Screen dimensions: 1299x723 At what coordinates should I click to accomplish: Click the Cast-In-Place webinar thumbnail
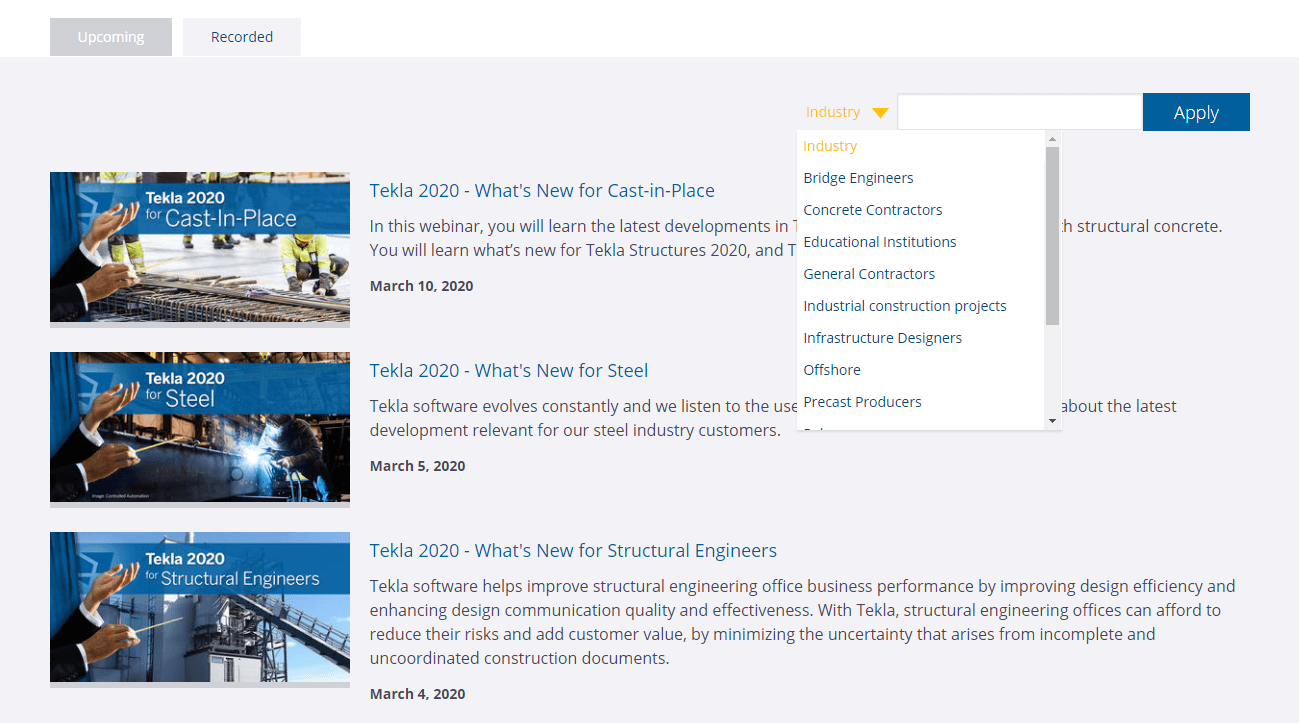200,247
